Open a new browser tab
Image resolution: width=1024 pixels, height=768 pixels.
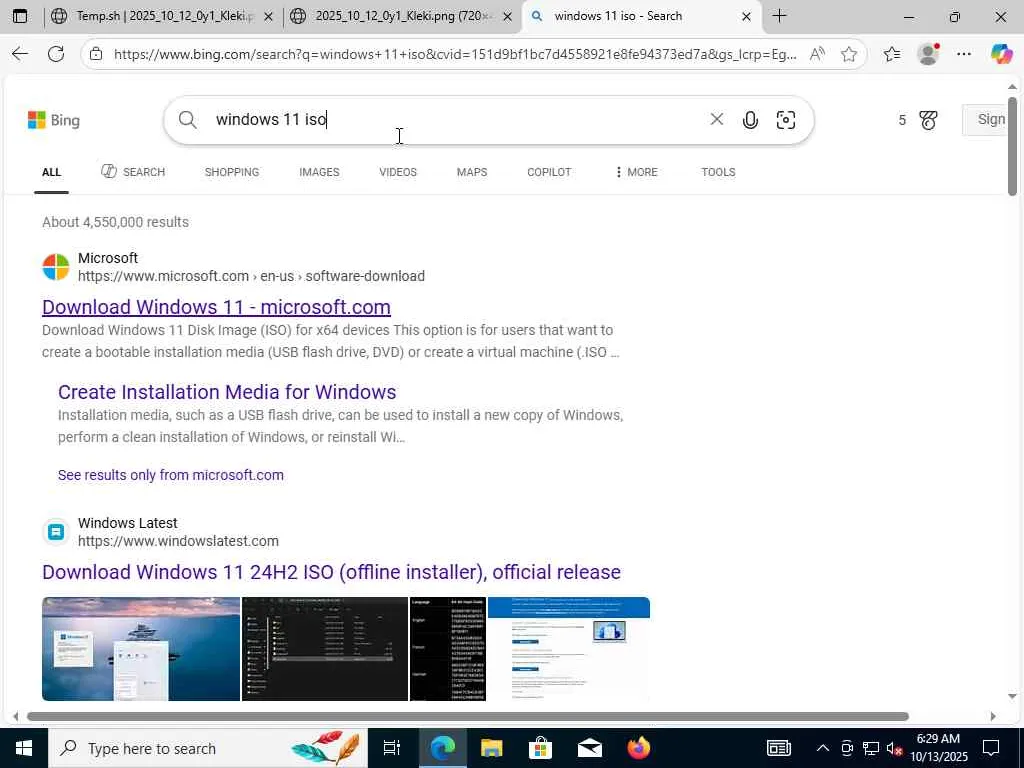tap(780, 16)
